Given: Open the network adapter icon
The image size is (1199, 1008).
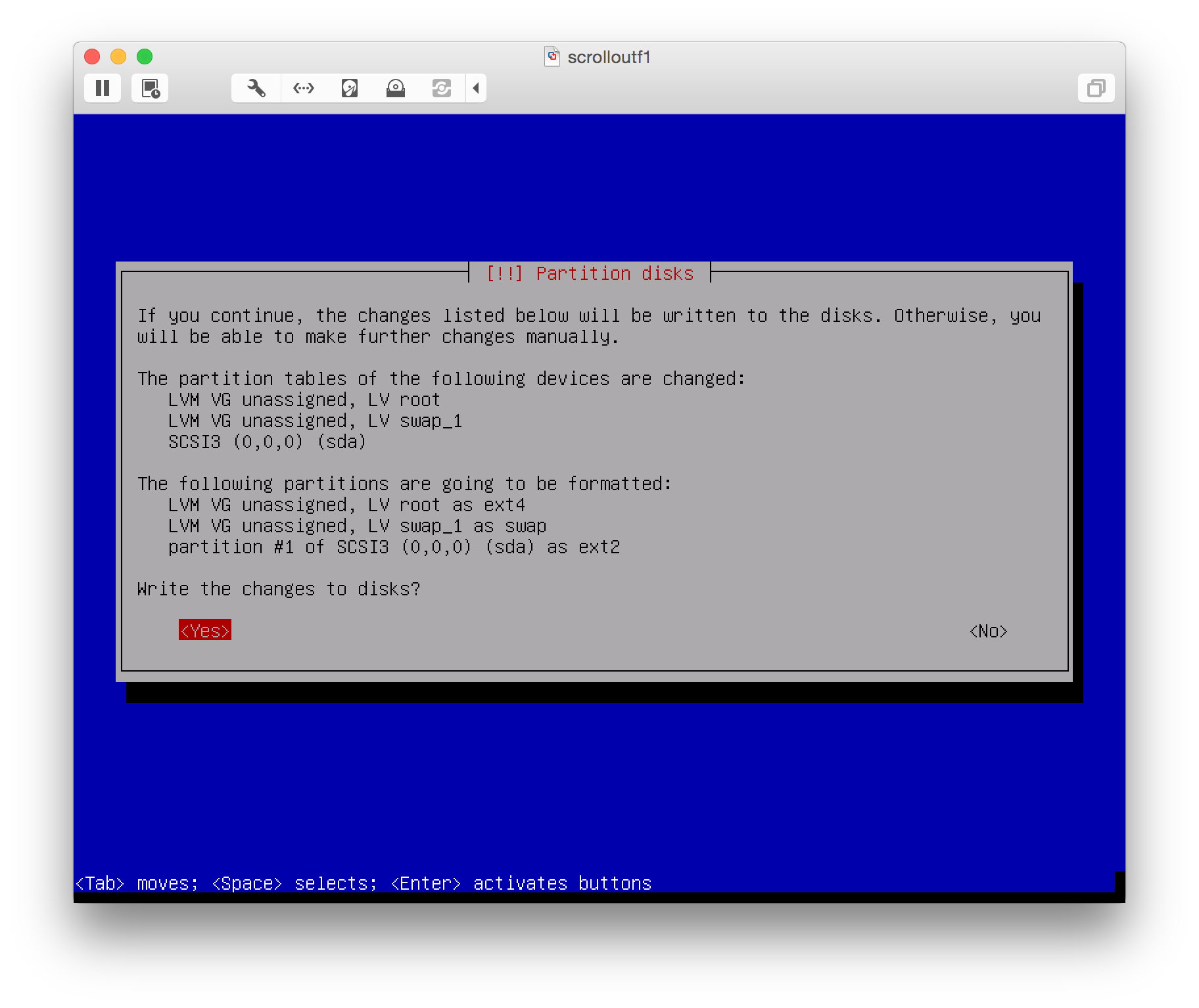Looking at the screenshot, I should point(304,88).
